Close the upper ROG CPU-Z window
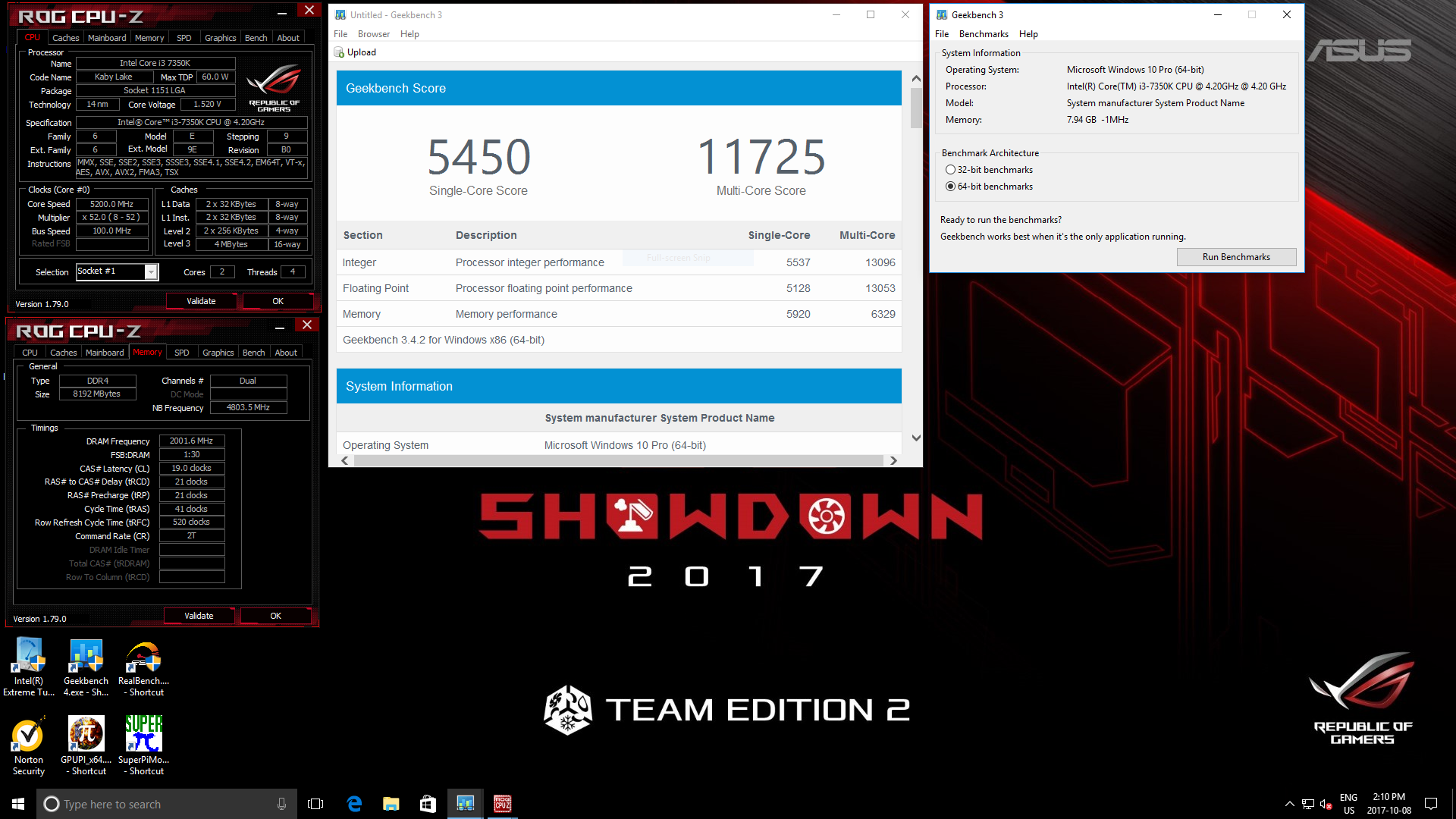 309,11
